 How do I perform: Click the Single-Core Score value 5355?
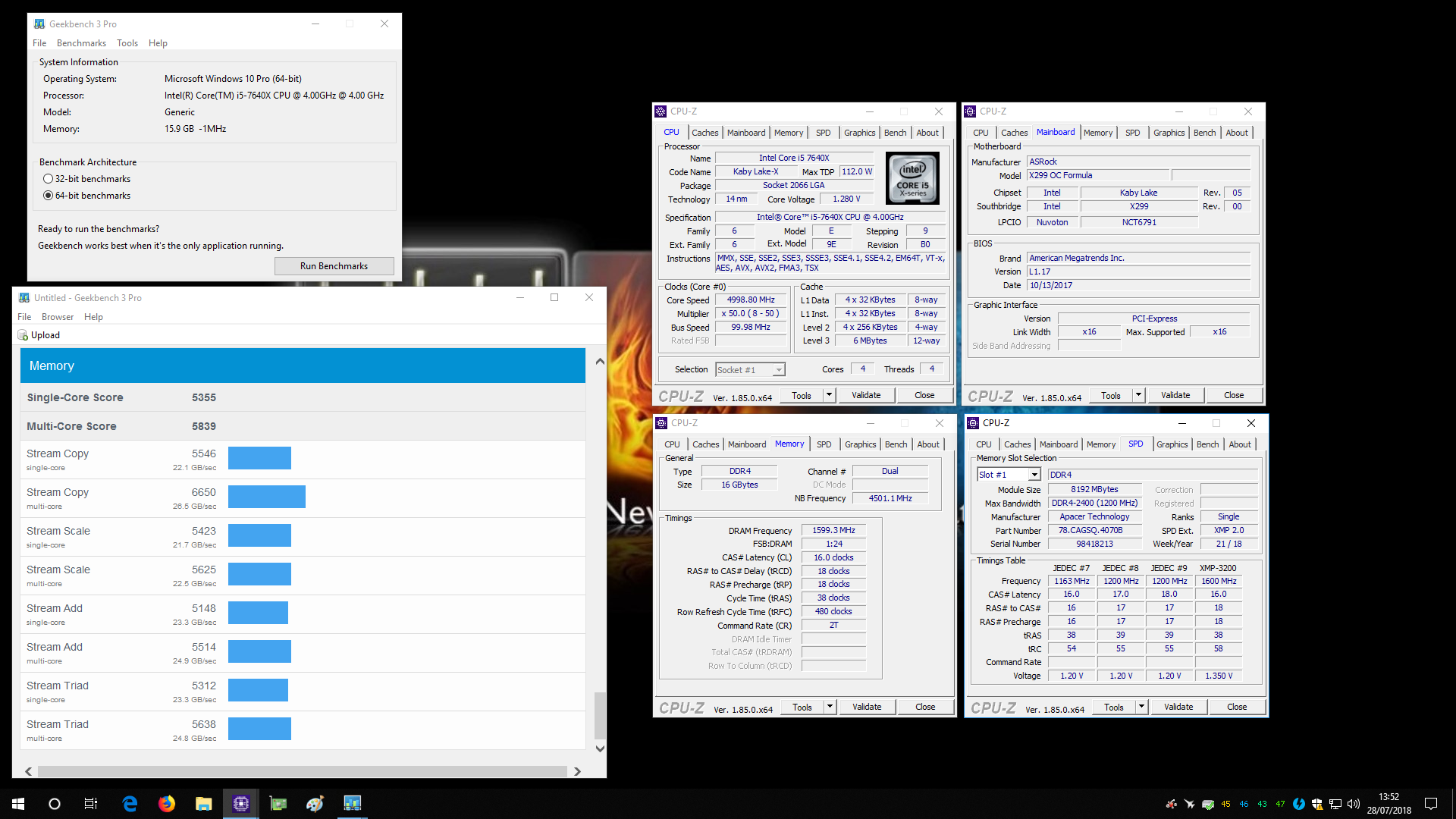[204, 397]
